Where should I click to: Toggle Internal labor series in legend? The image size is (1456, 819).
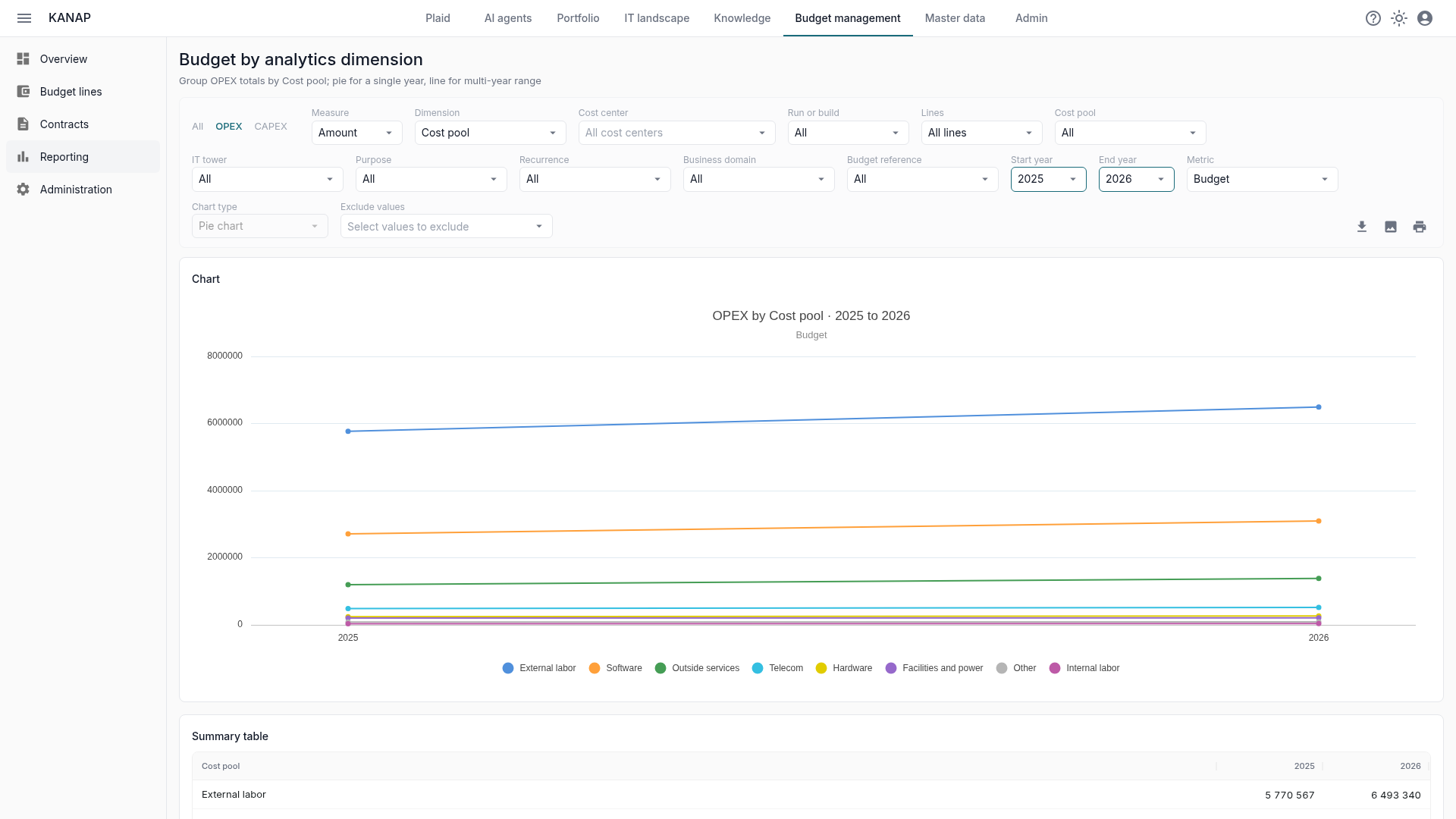[1084, 668]
